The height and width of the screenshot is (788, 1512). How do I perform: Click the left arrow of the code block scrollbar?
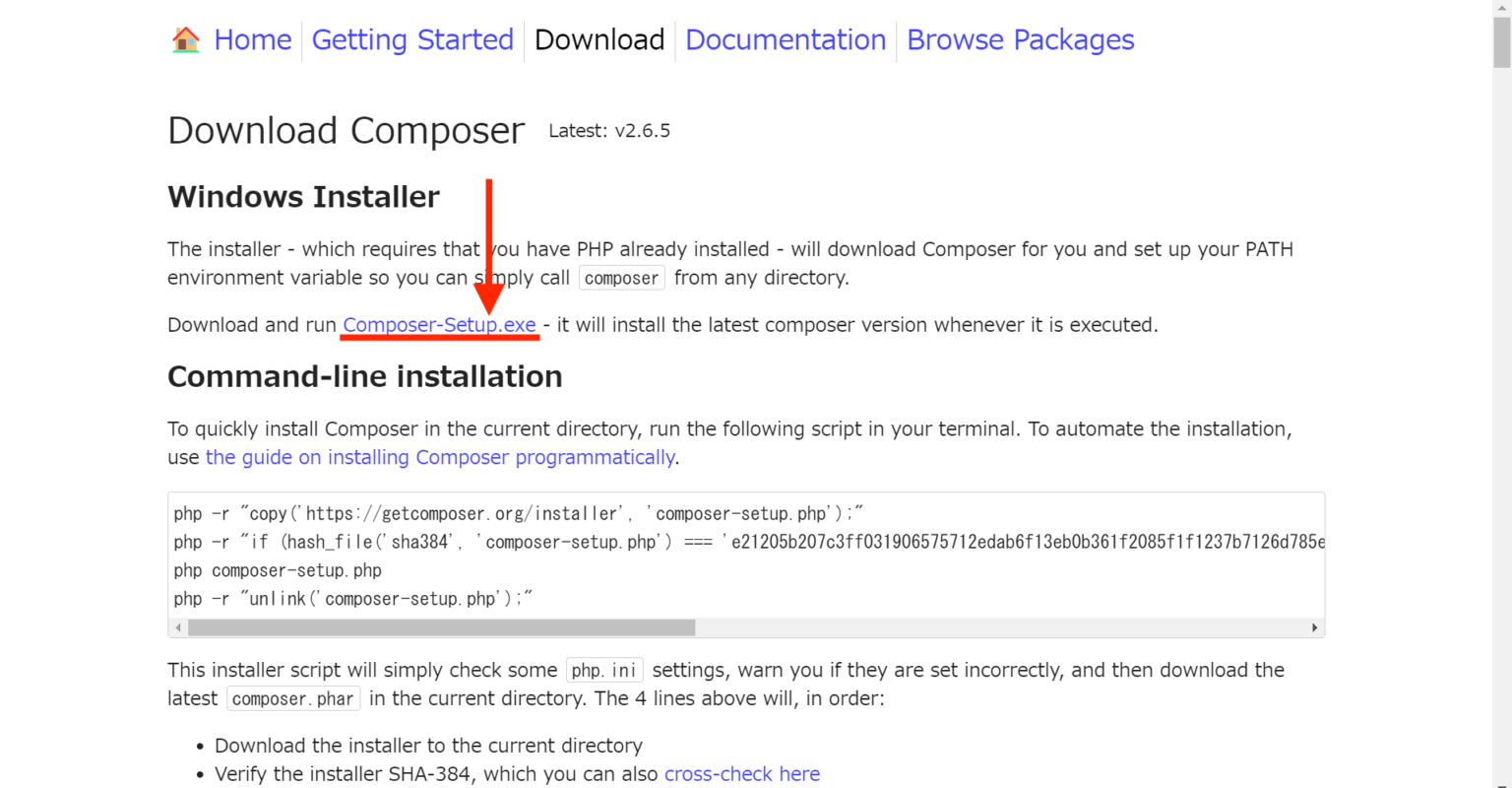pos(177,626)
